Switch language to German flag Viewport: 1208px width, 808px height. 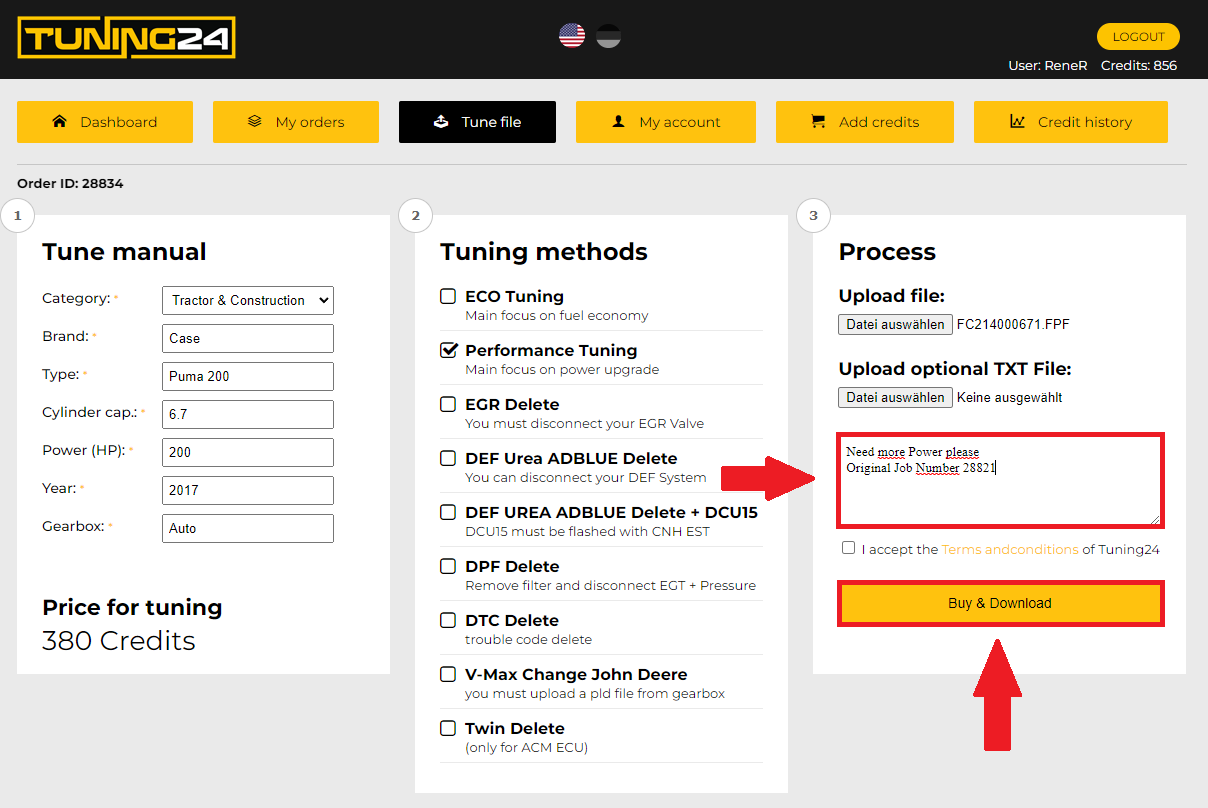click(608, 37)
